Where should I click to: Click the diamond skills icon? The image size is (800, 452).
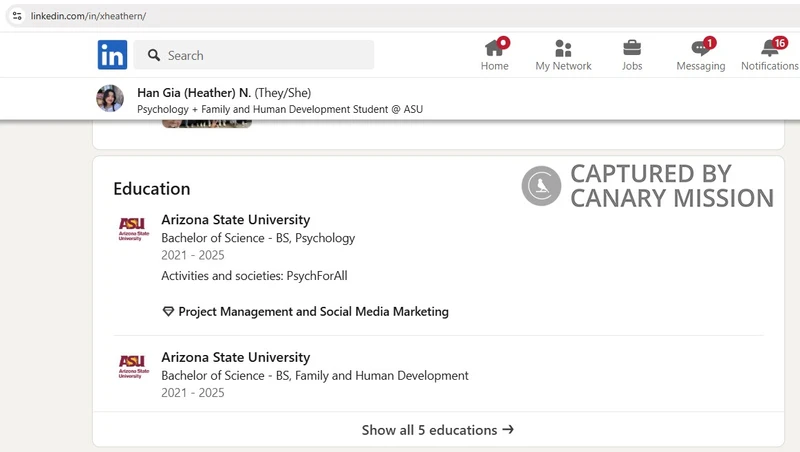click(168, 311)
